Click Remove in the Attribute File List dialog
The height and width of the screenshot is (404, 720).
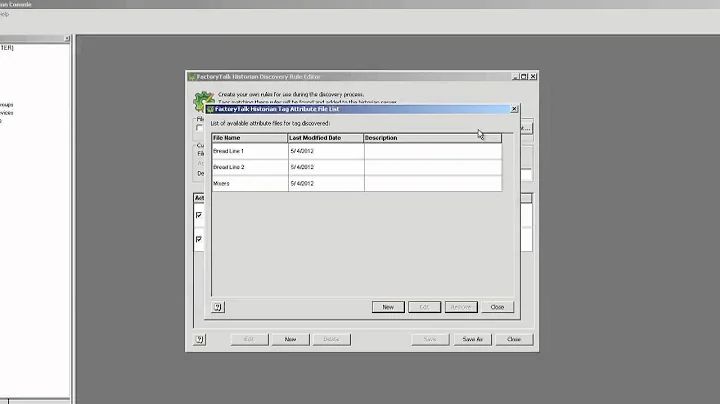(x=461, y=307)
